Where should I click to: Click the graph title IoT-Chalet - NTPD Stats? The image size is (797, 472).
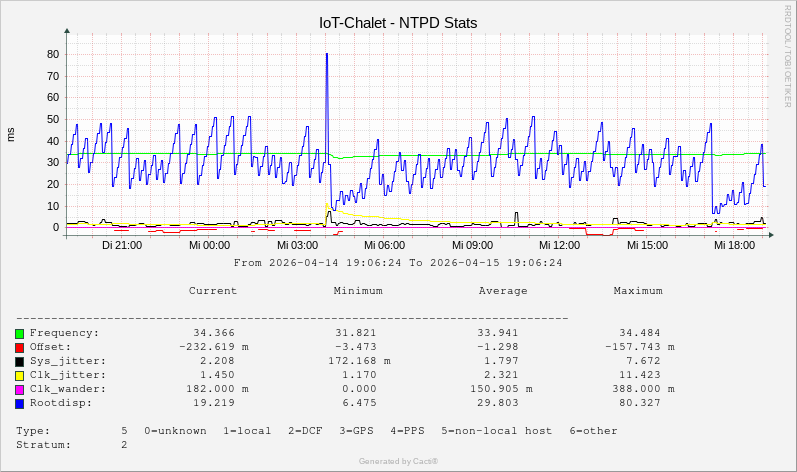coord(398,22)
